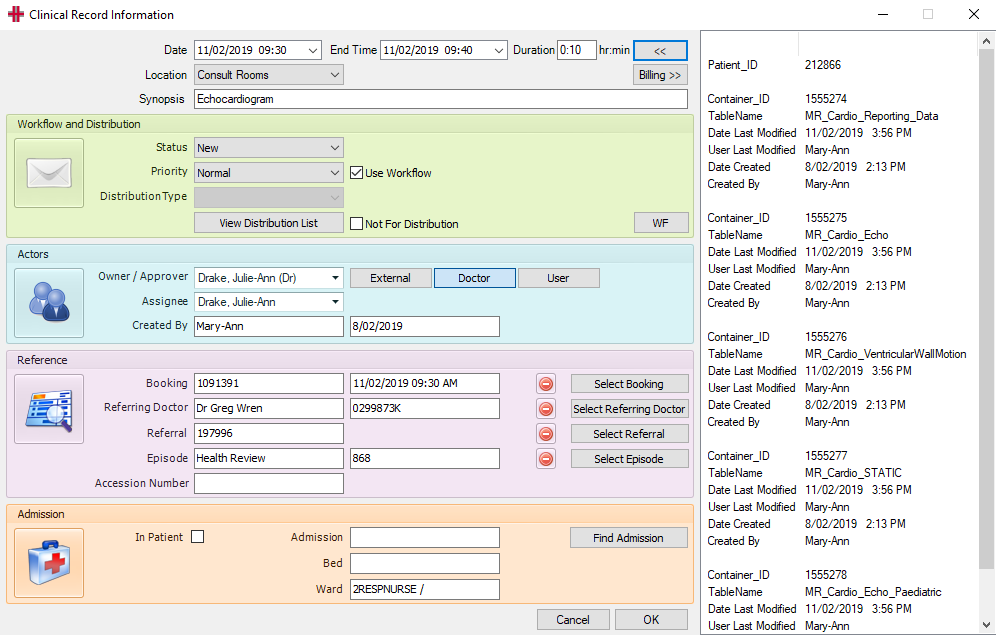Viewport: 996px width, 635px height.
Task: Open the Status dropdown
Action: [335, 148]
